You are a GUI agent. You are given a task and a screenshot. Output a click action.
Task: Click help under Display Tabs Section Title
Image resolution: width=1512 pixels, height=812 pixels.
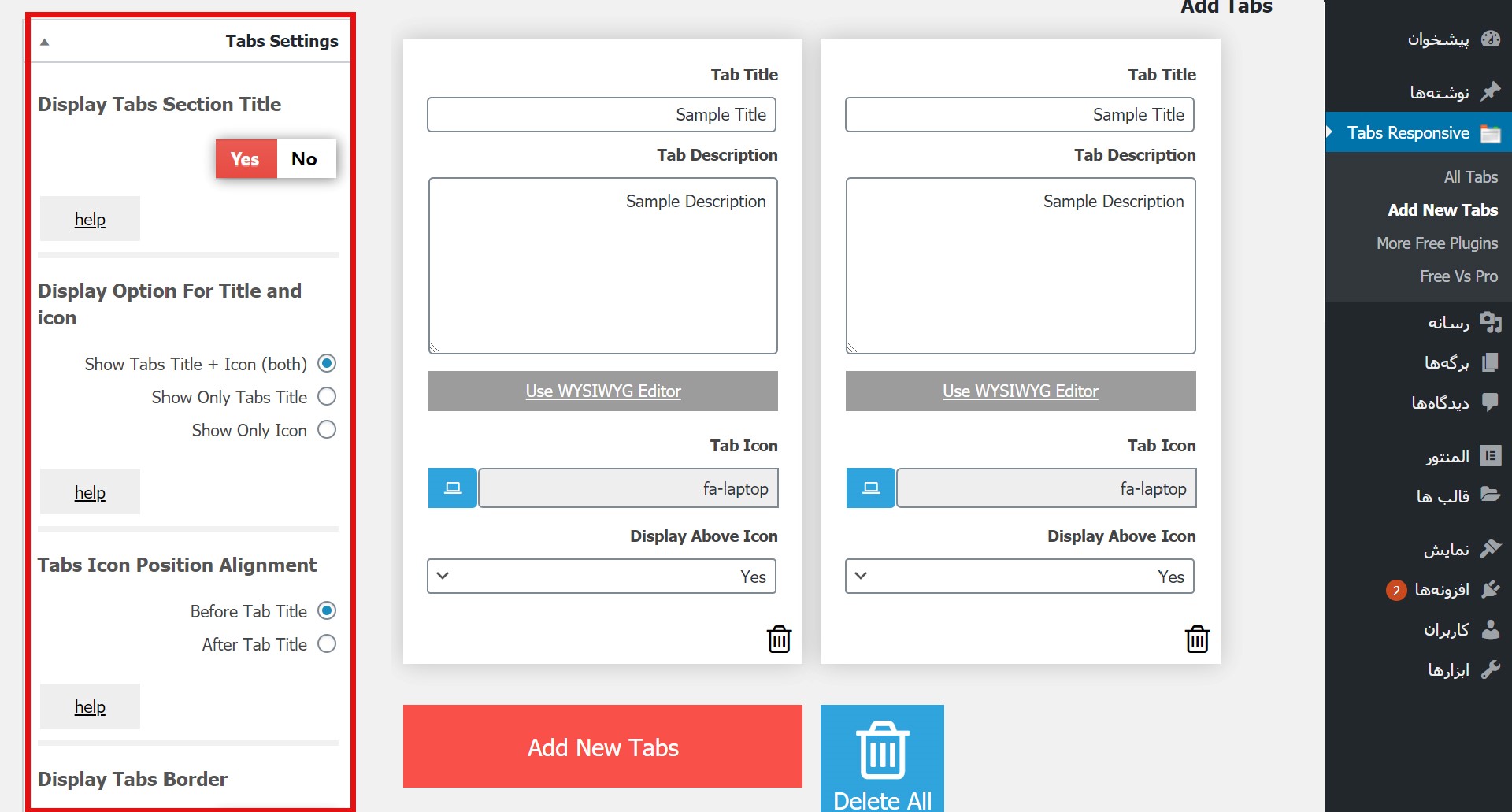pos(90,219)
